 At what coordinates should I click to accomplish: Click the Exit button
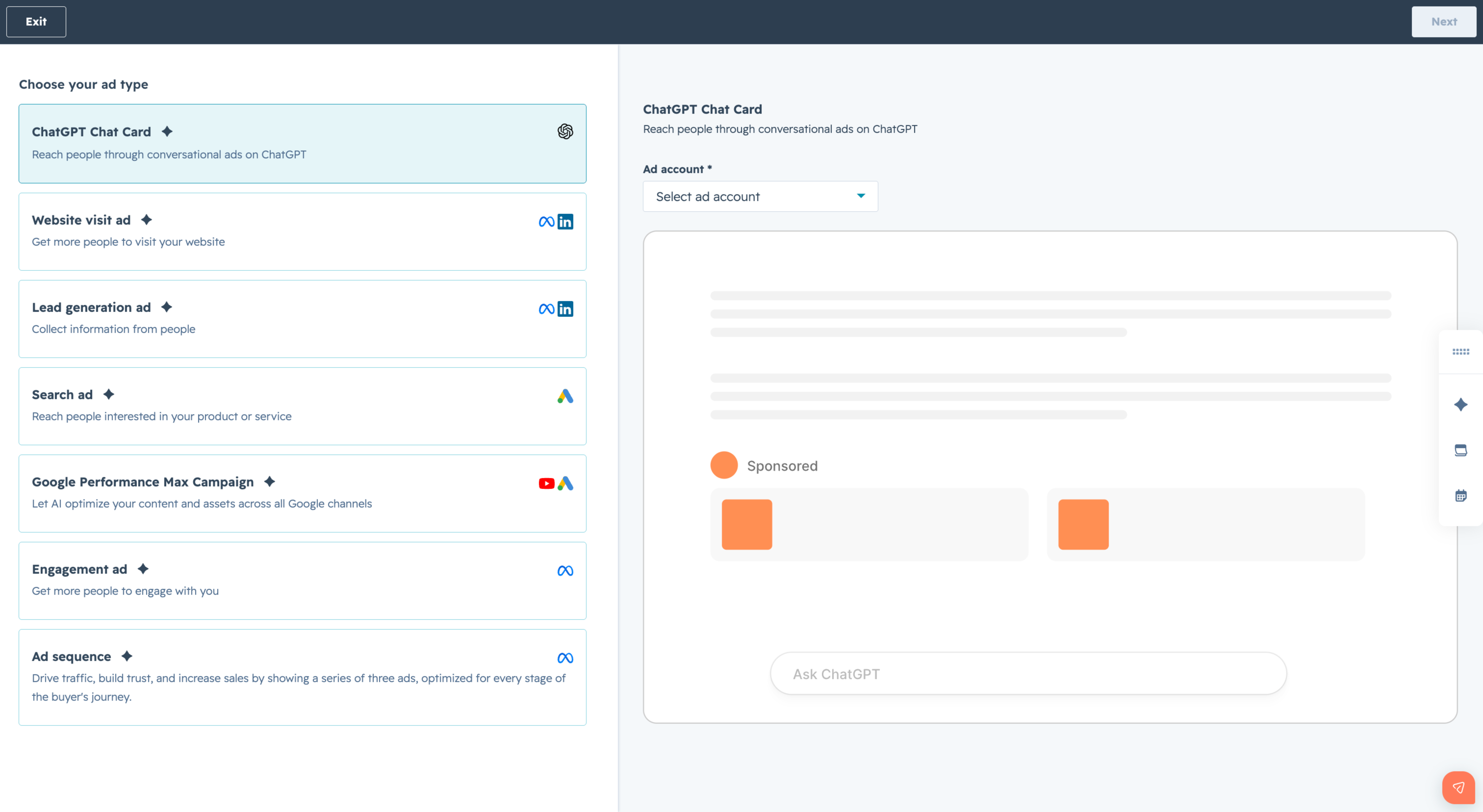(x=36, y=22)
